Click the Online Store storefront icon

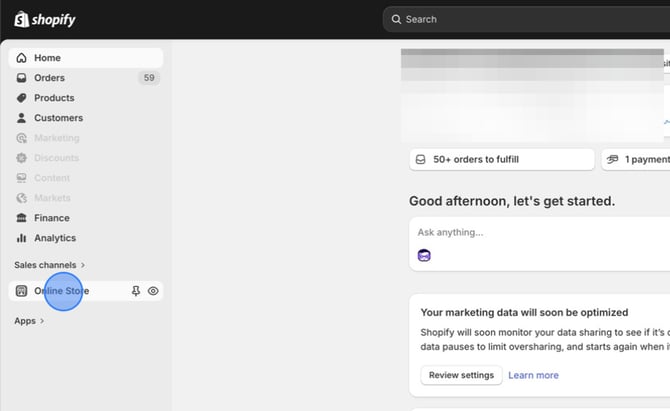(x=21, y=291)
